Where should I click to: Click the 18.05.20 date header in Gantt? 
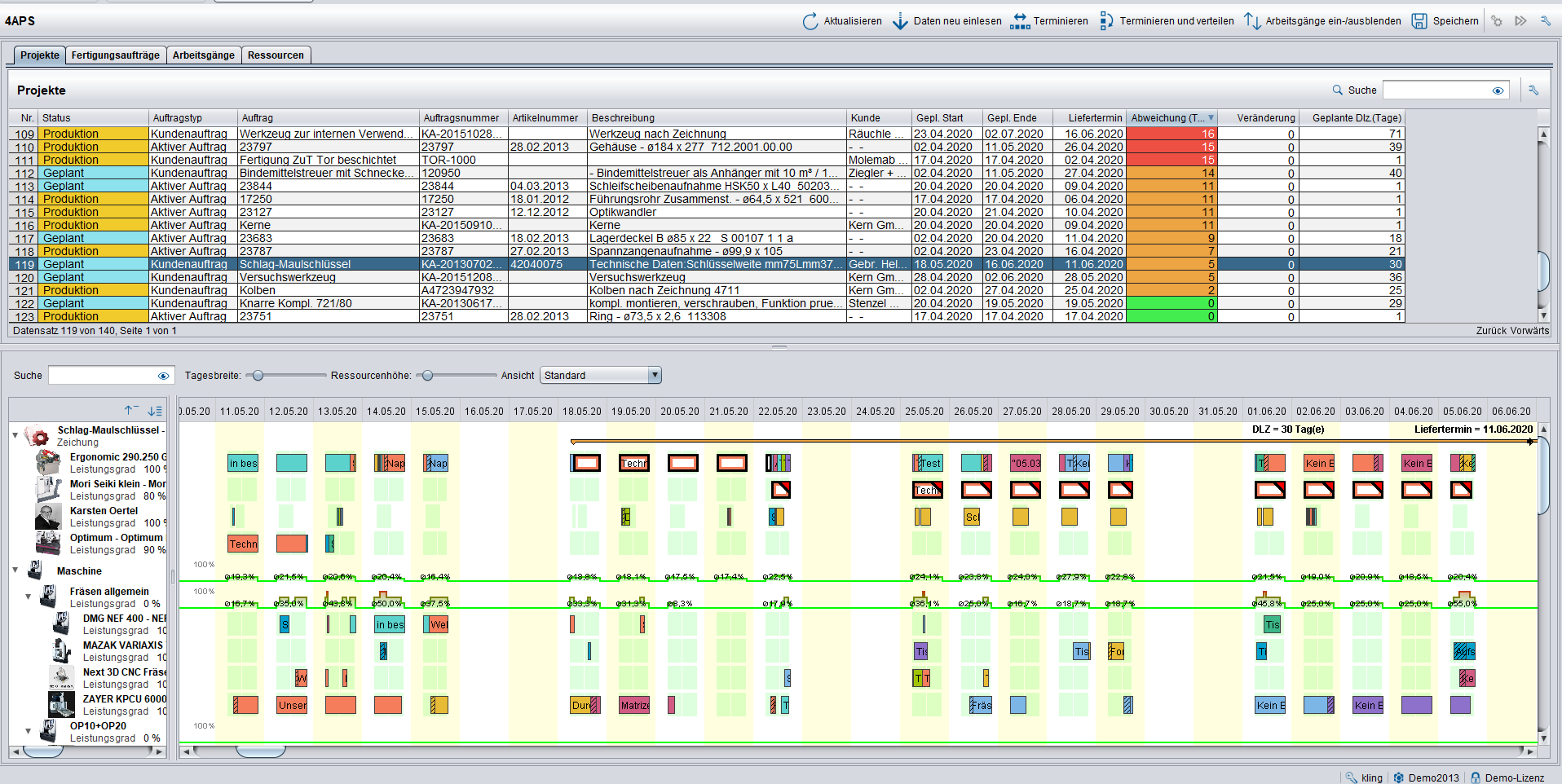pyautogui.click(x=582, y=412)
